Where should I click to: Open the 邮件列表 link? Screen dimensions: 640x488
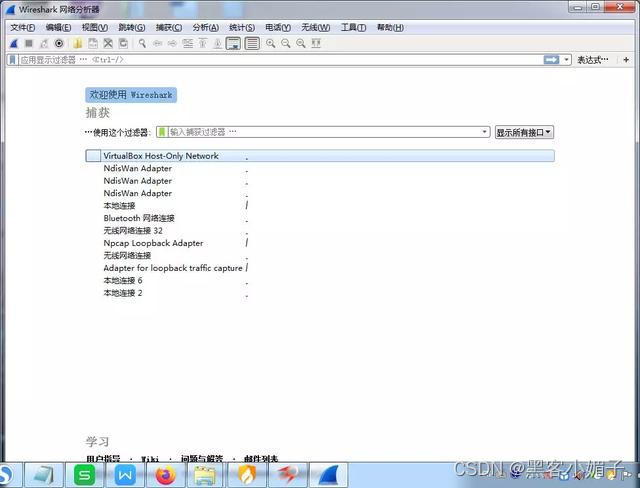[261, 459]
